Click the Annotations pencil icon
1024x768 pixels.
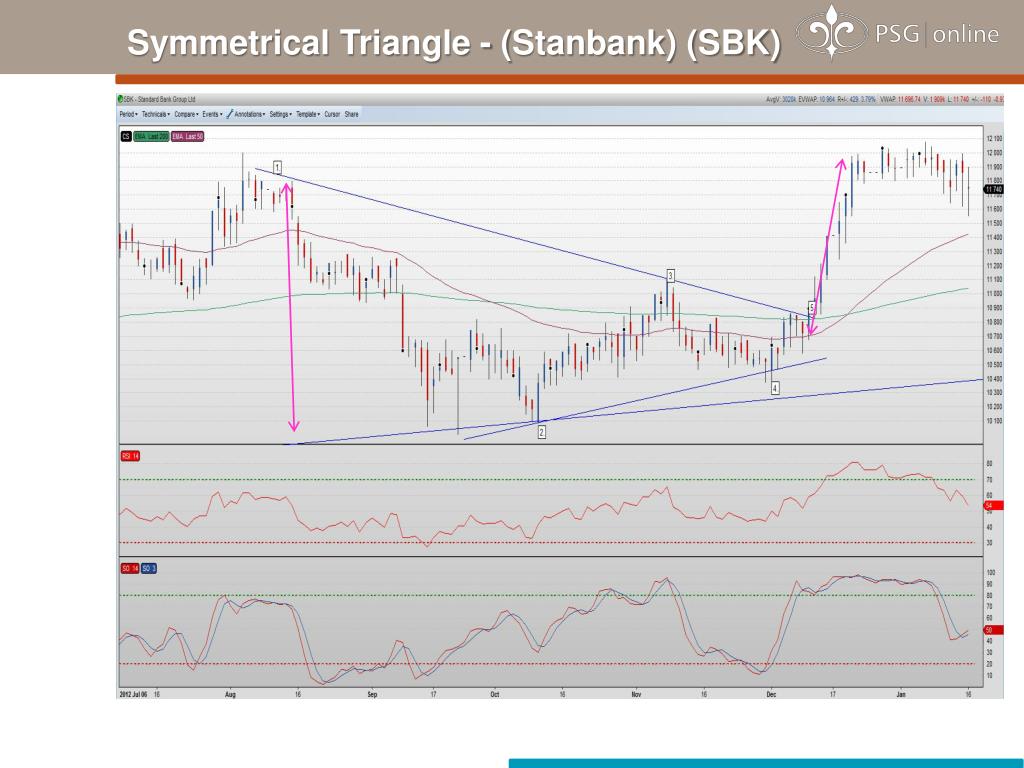(229, 114)
